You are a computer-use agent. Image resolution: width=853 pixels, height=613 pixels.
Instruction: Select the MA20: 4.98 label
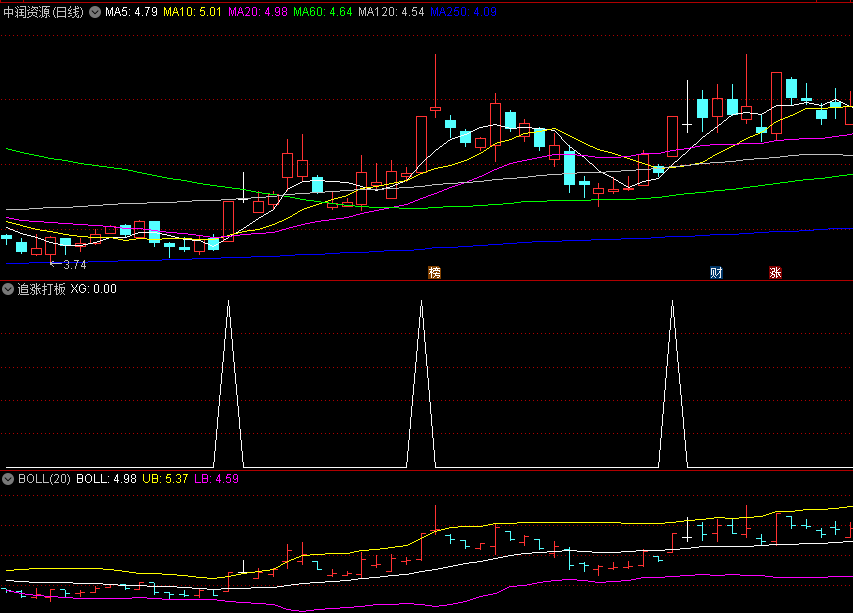click(257, 12)
